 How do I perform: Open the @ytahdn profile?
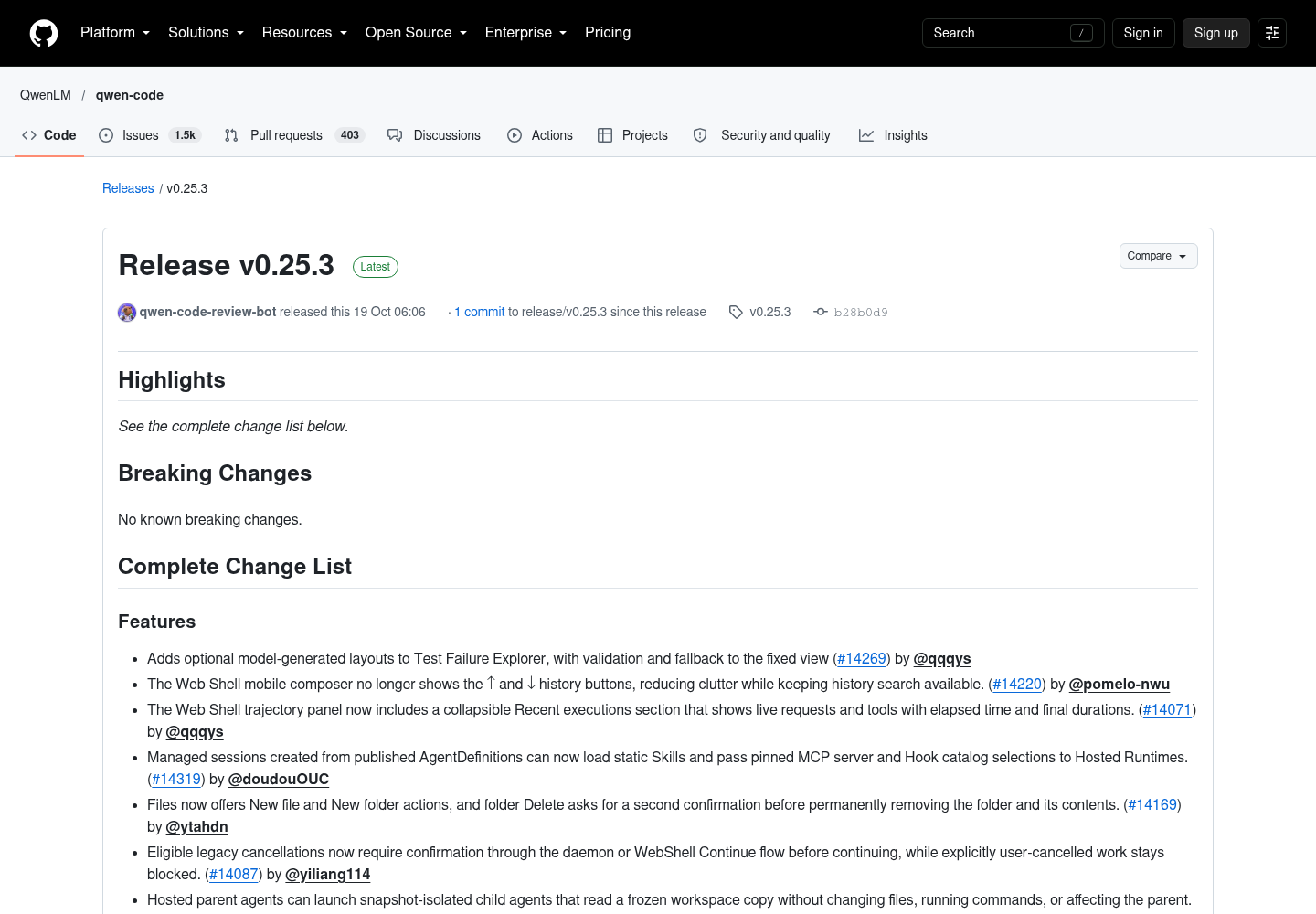(x=197, y=827)
